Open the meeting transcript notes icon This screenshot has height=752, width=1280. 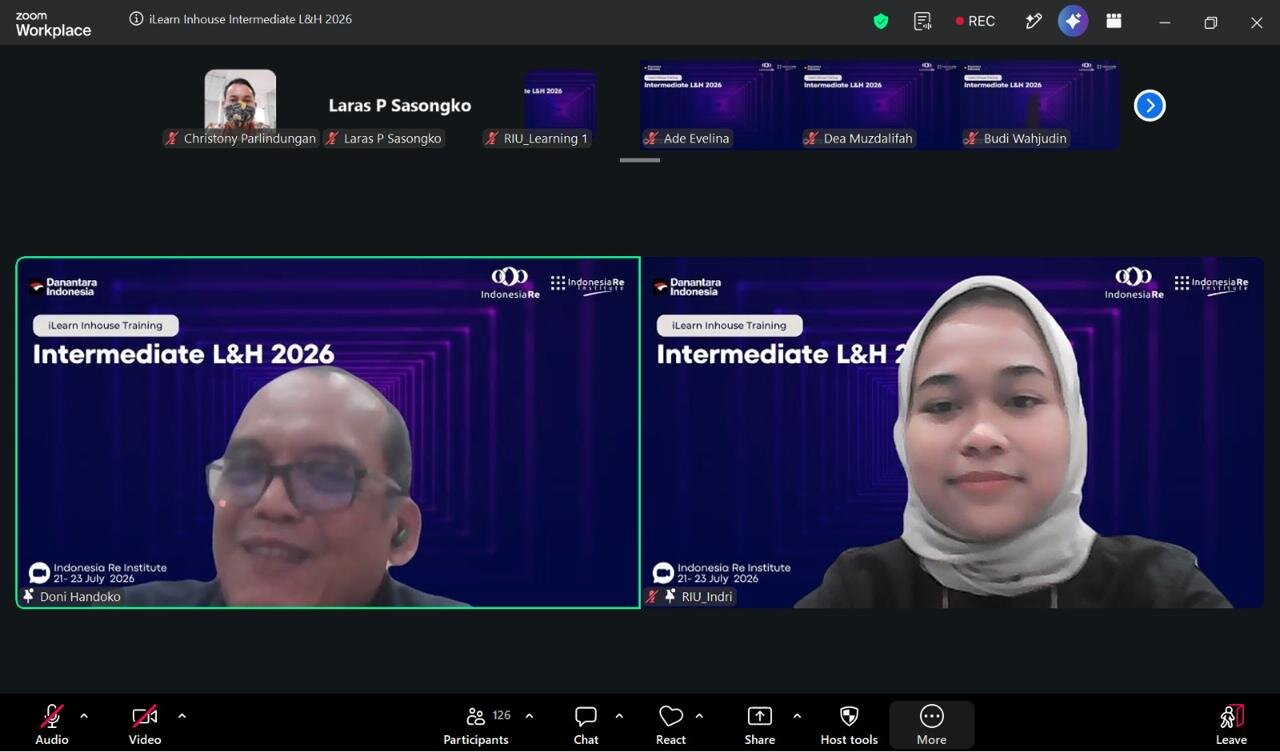tap(923, 21)
